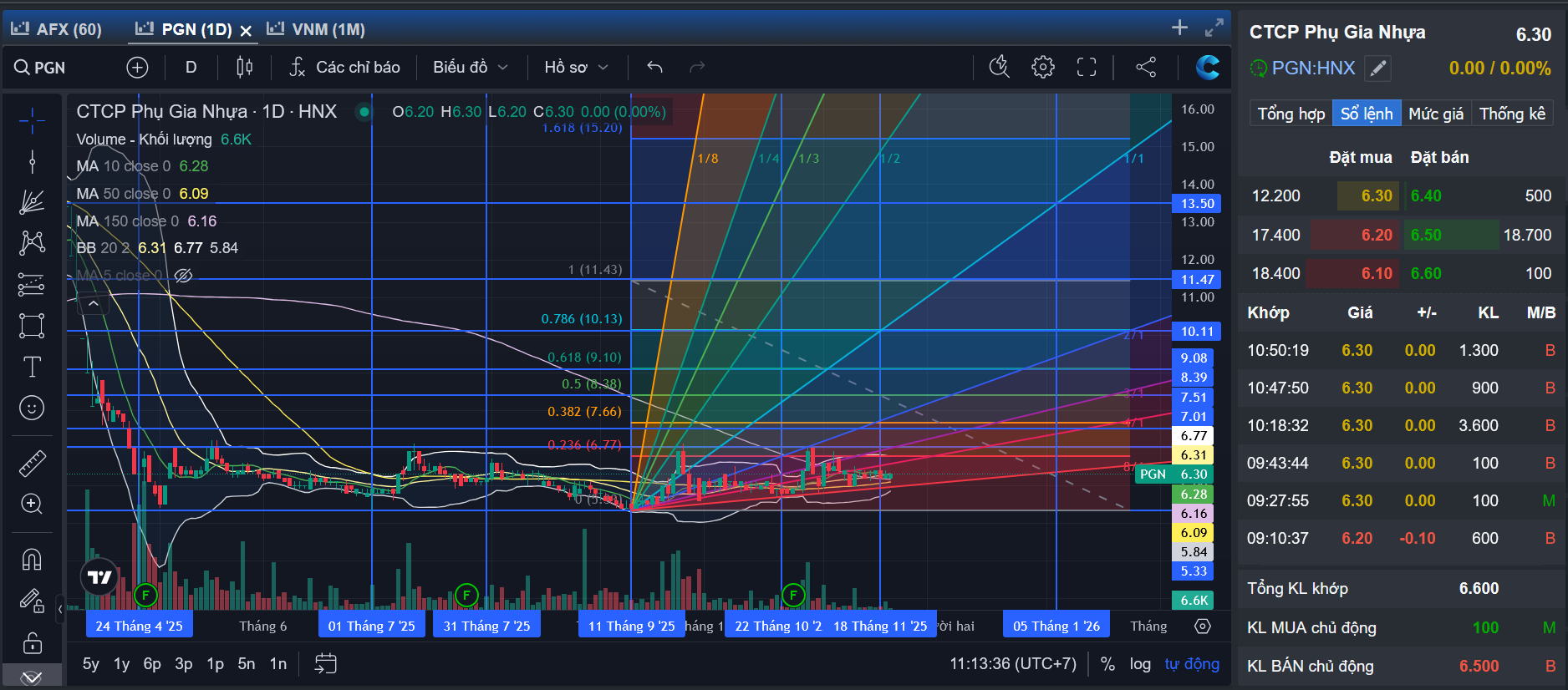
Task: Open the Thống kê tab
Action: pyautogui.click(x=1512, y=114)
